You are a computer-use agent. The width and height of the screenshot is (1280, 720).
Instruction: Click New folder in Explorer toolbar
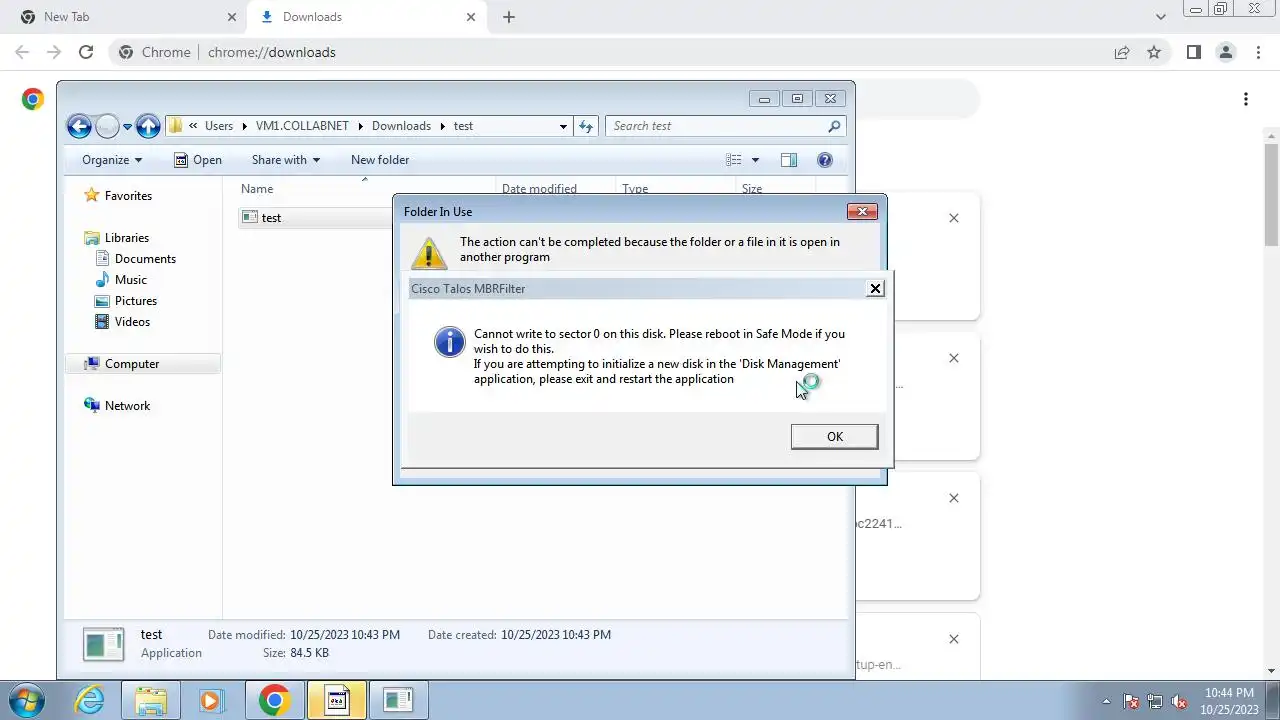click(380, 160)
